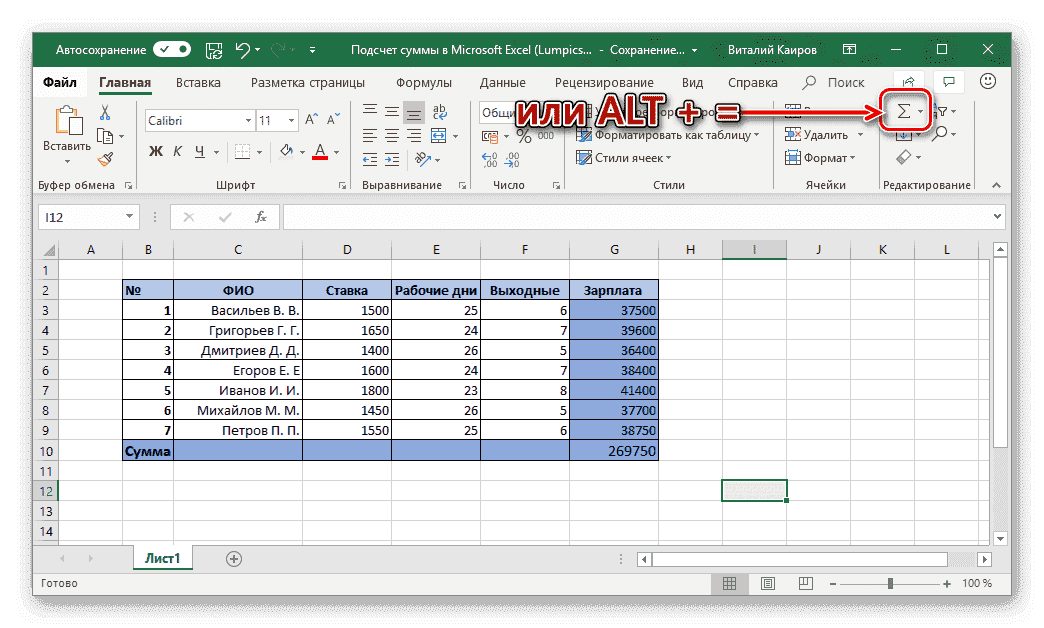Image resolution: width=1044 pixels, height=628 pixels.
Task: Open the Файл menu
Action: (x=59, y=82)
